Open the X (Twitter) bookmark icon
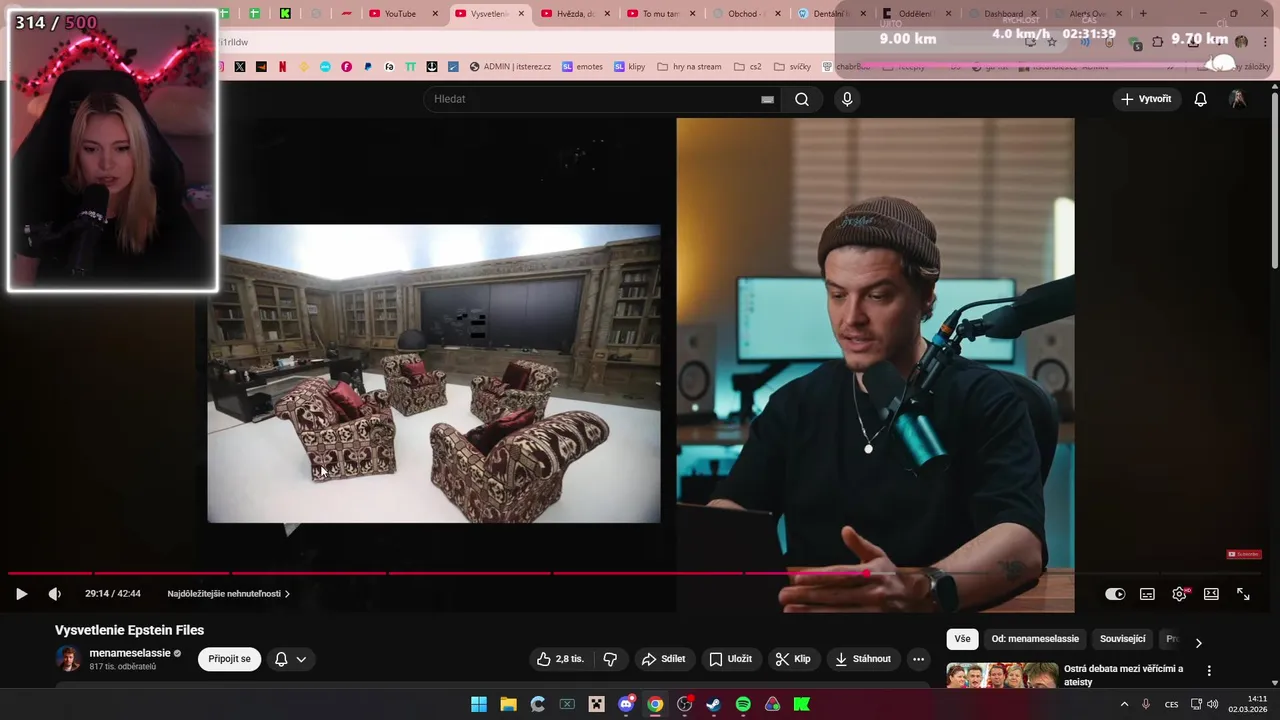Image resolution: width=1280 pixels, height=720 pixels. coord(240,67)
